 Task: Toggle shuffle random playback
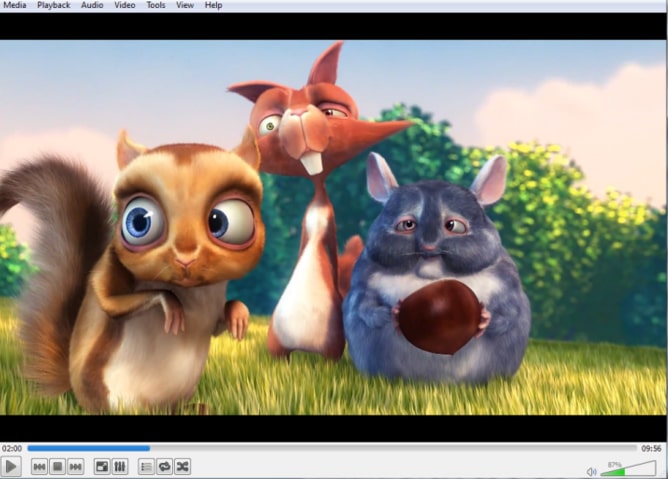click(182, 467)
